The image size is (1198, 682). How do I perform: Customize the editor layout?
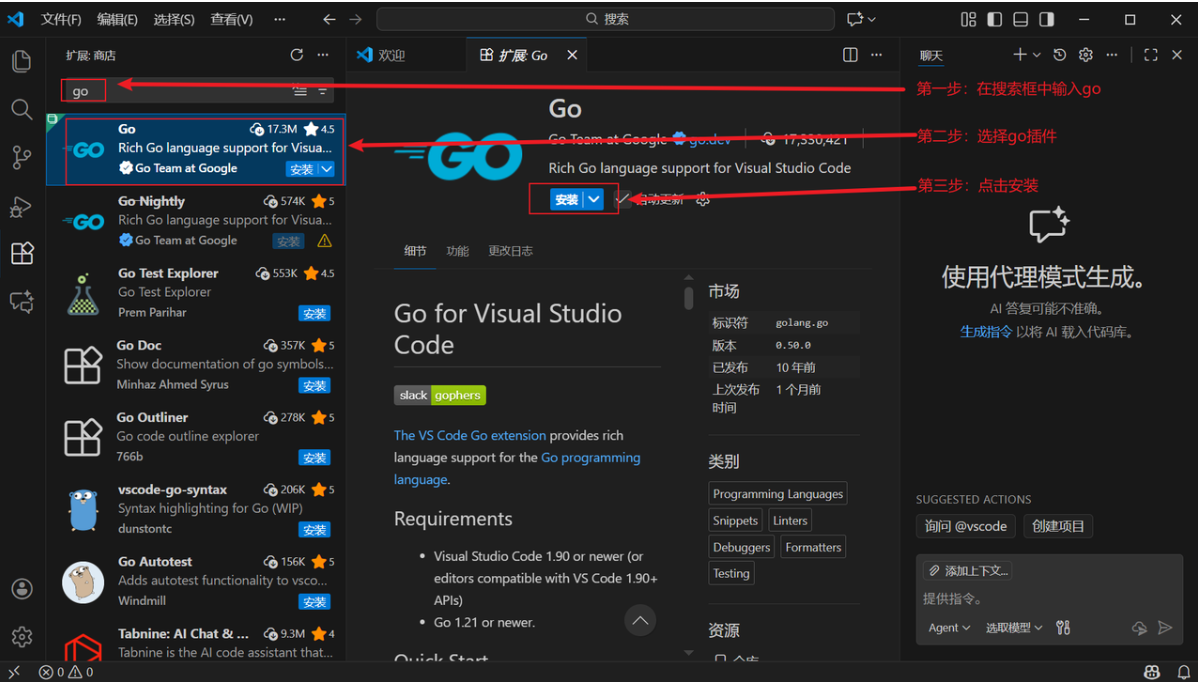[x=968, y=19]
